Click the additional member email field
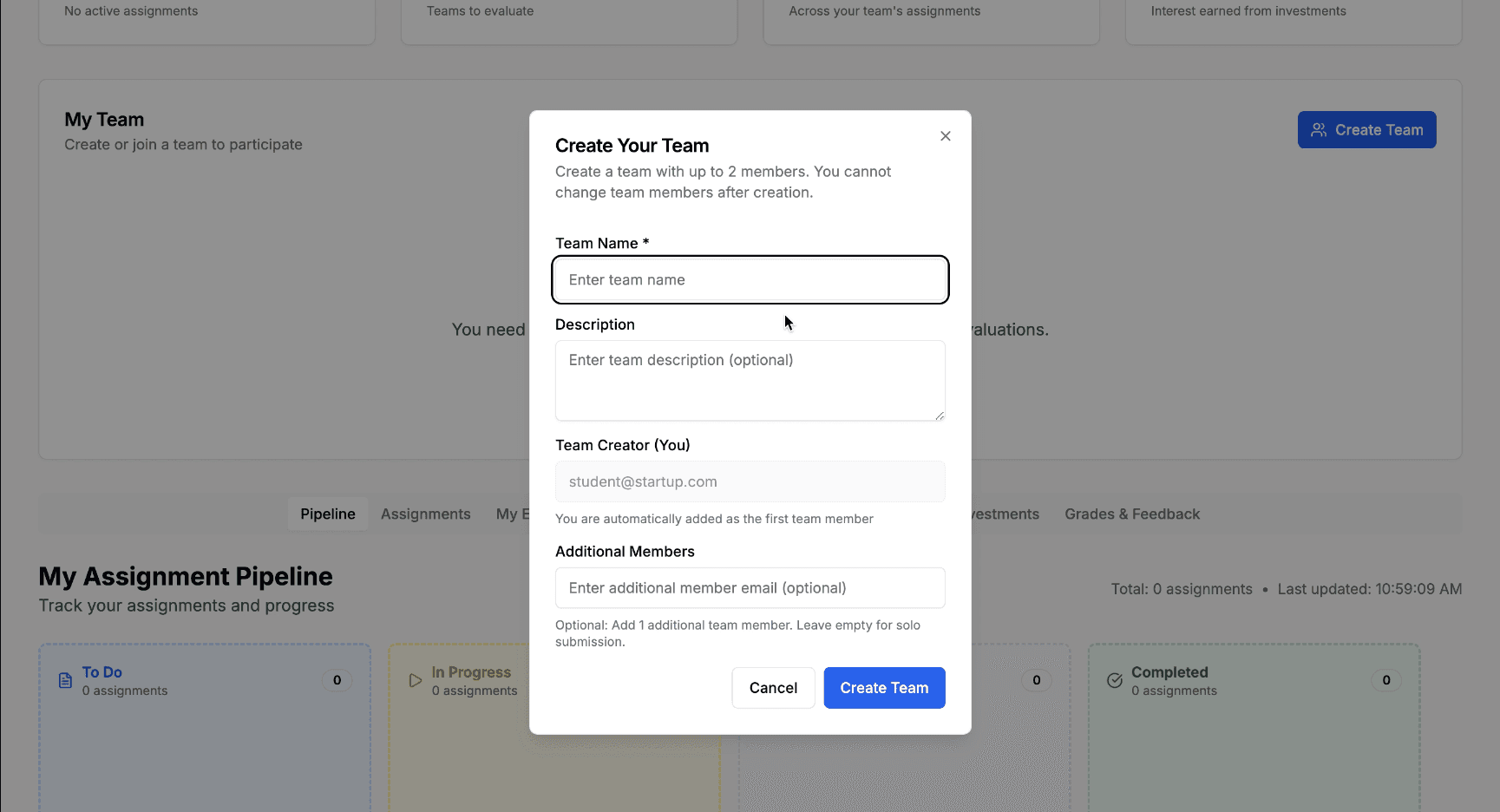The width and height of the screenshot is (1500, 812). tap(750, 588)
